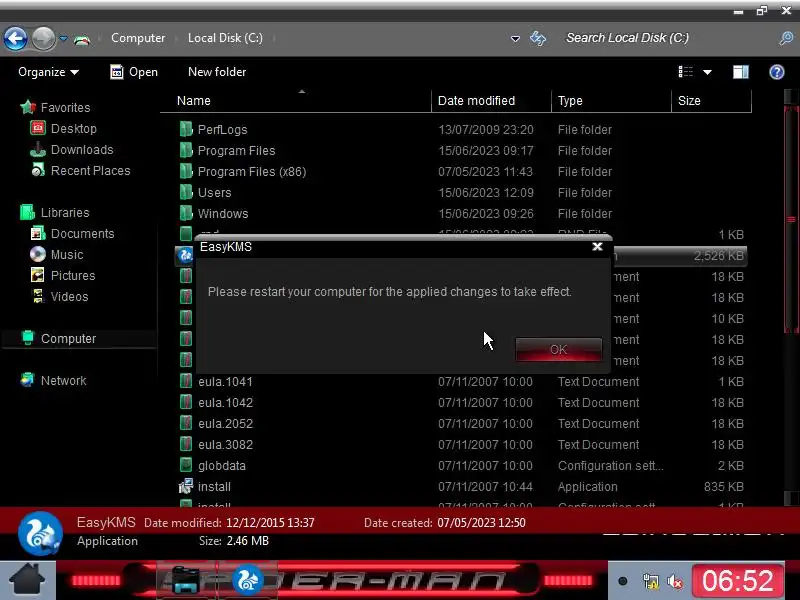Viewport: 800px width, 600px height.
Task: Click Open in the command bar
Action: click(134, 72)
